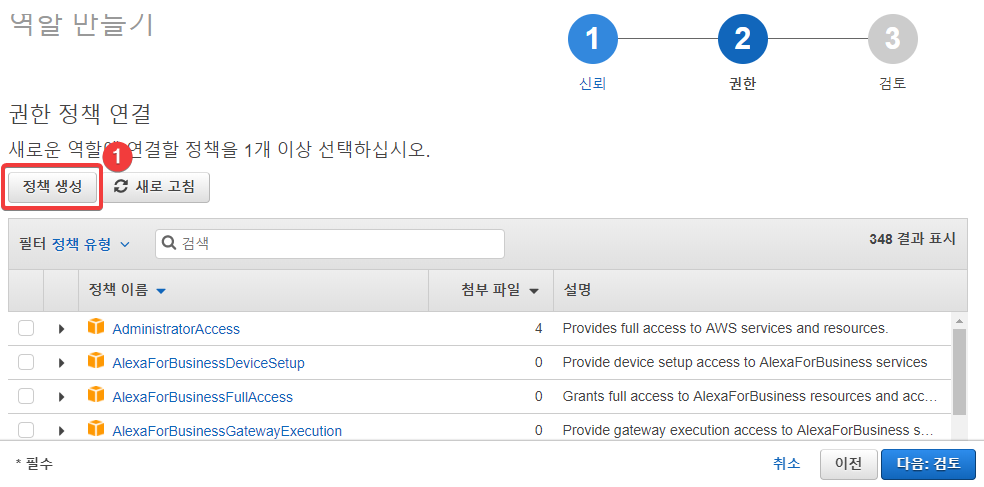Check the AdministratorAccess policy checkbox
Image resolution: width=984 pixels, height=487 pixels.
[x=26, y=328]
